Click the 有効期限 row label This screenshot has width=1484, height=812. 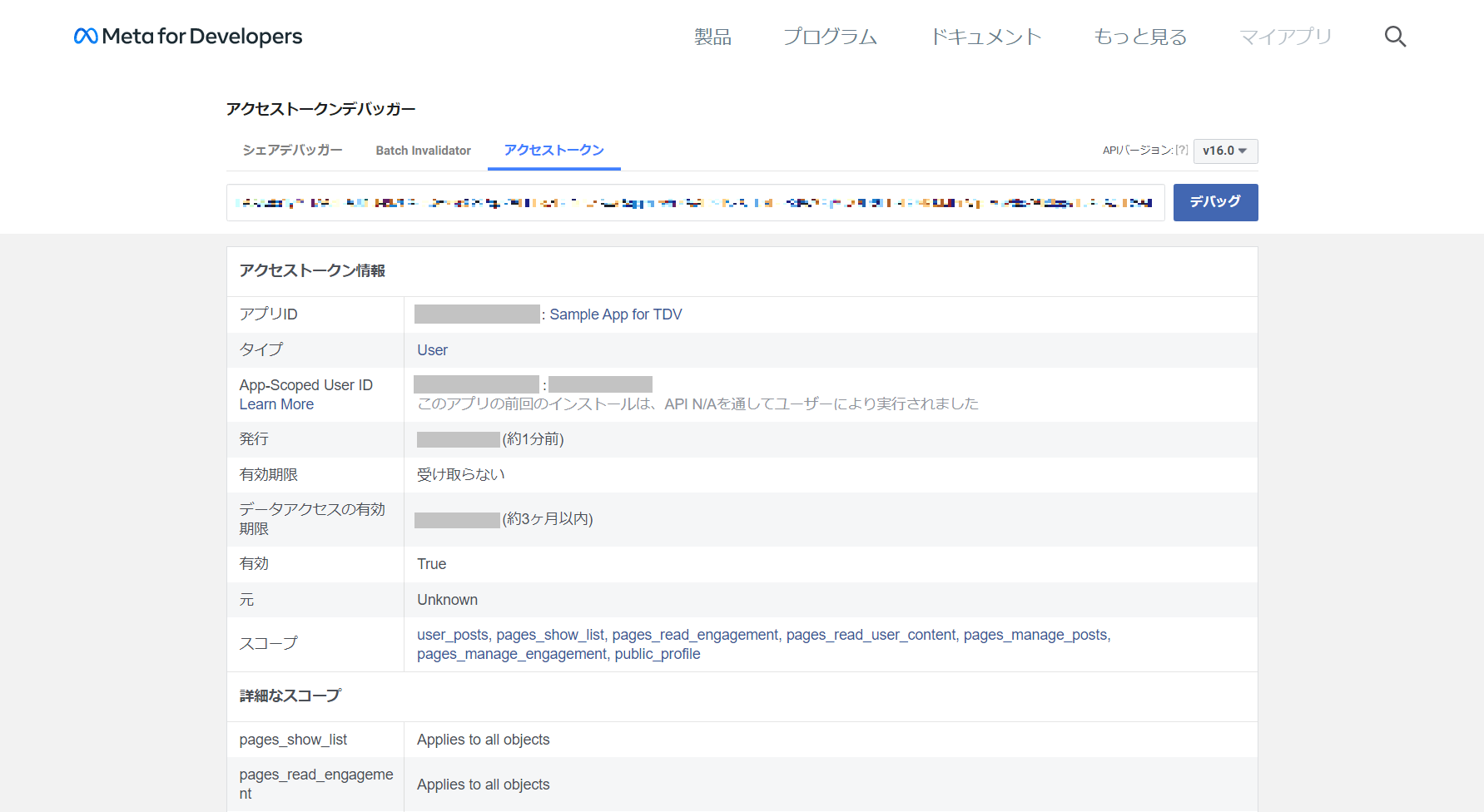(268, 474)
